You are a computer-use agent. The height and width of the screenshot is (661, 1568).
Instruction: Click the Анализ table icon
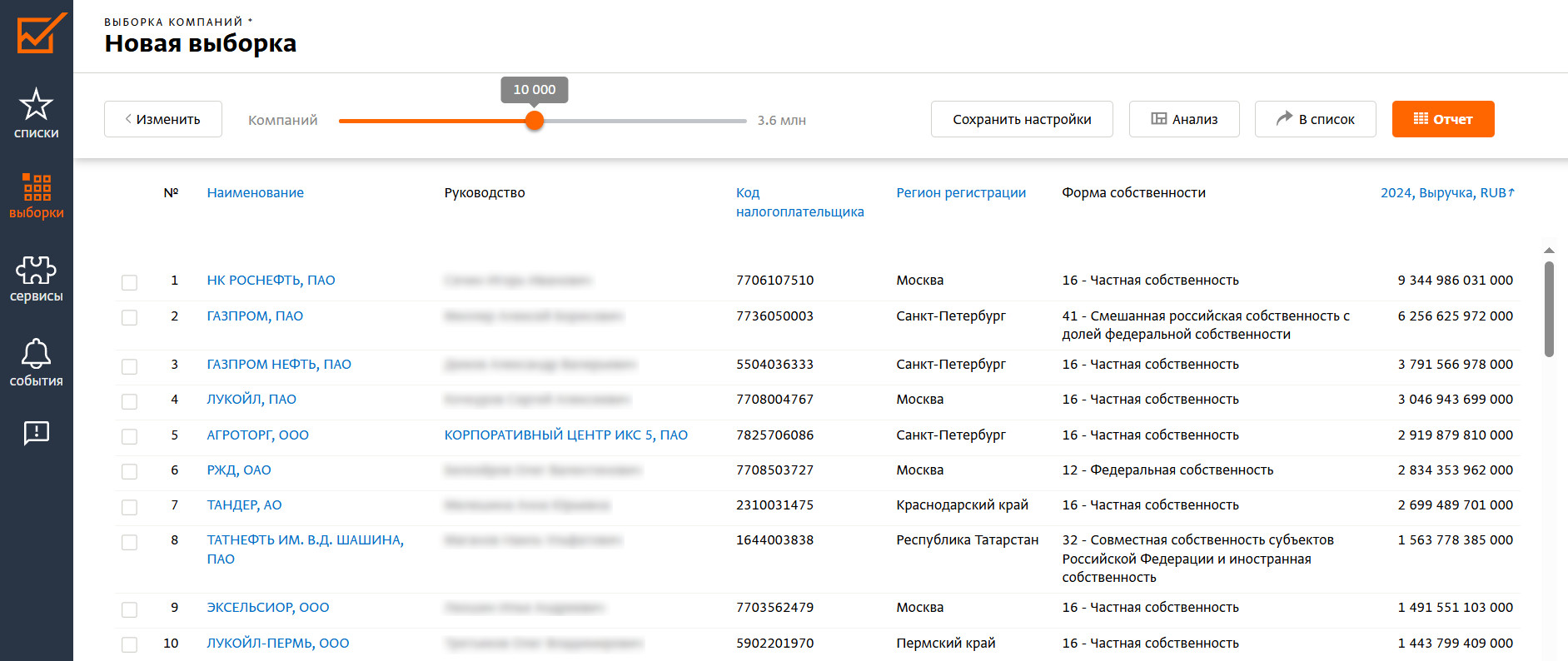(1159, 119)
